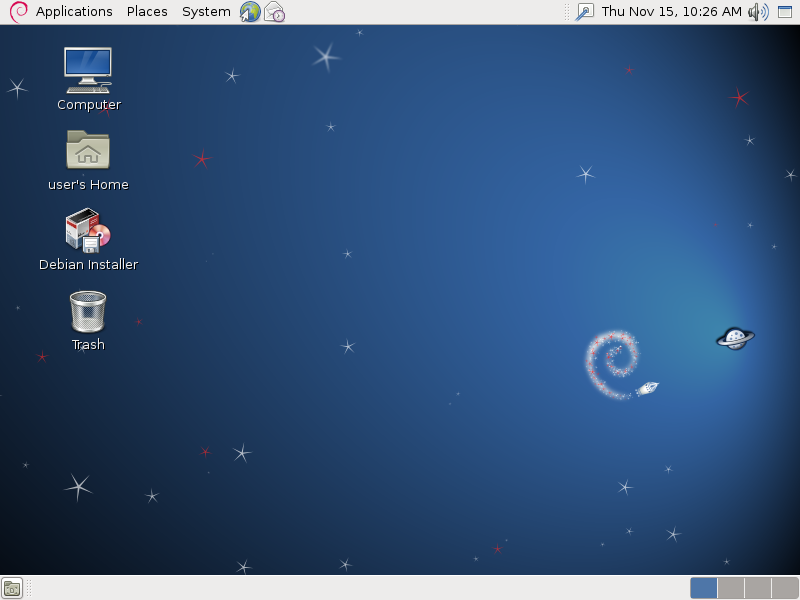
Task: Click the volume speaker icon
Action: pos(758,12)
